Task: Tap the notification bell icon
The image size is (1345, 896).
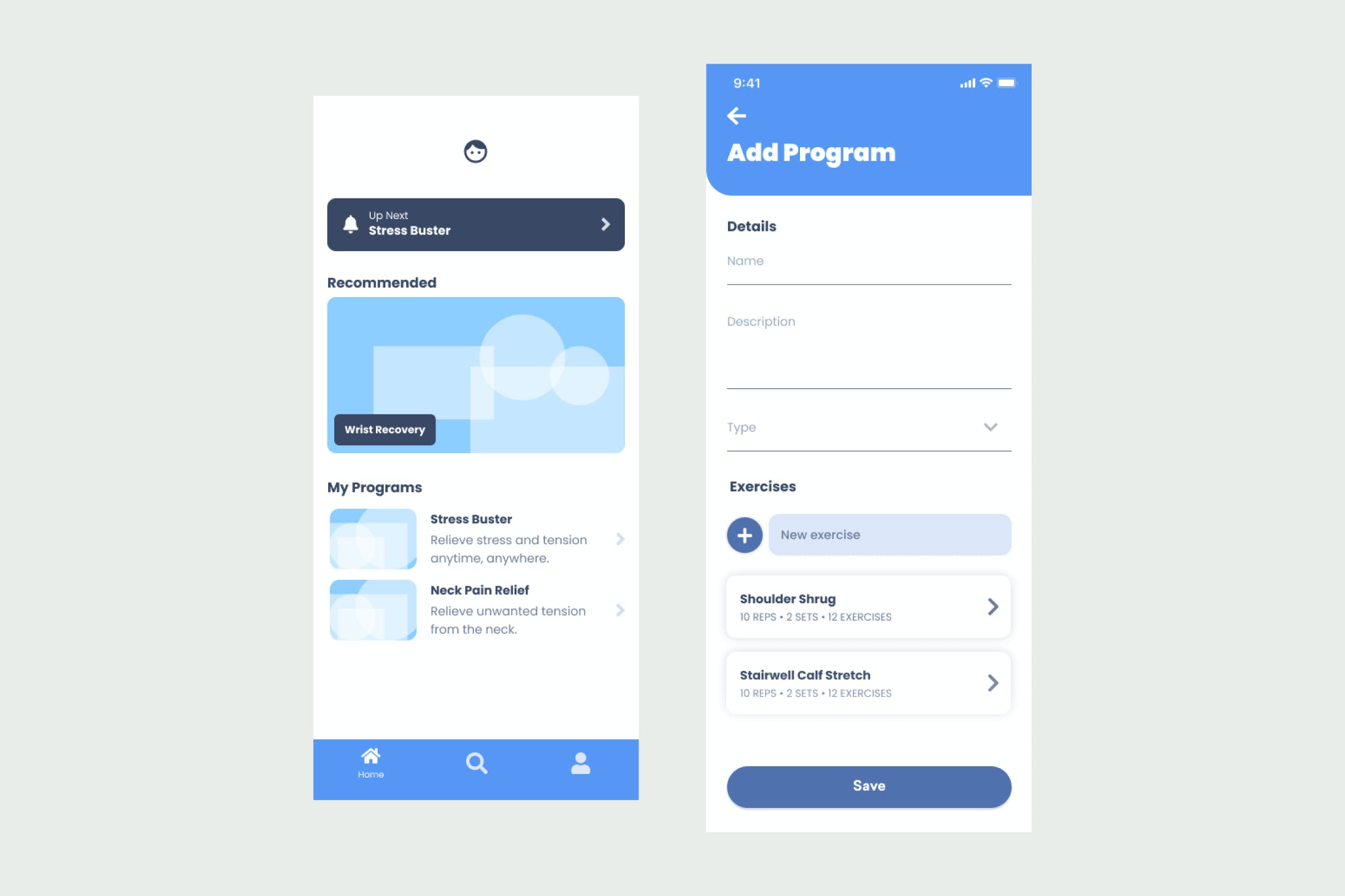Action: [x=351, y=224]
